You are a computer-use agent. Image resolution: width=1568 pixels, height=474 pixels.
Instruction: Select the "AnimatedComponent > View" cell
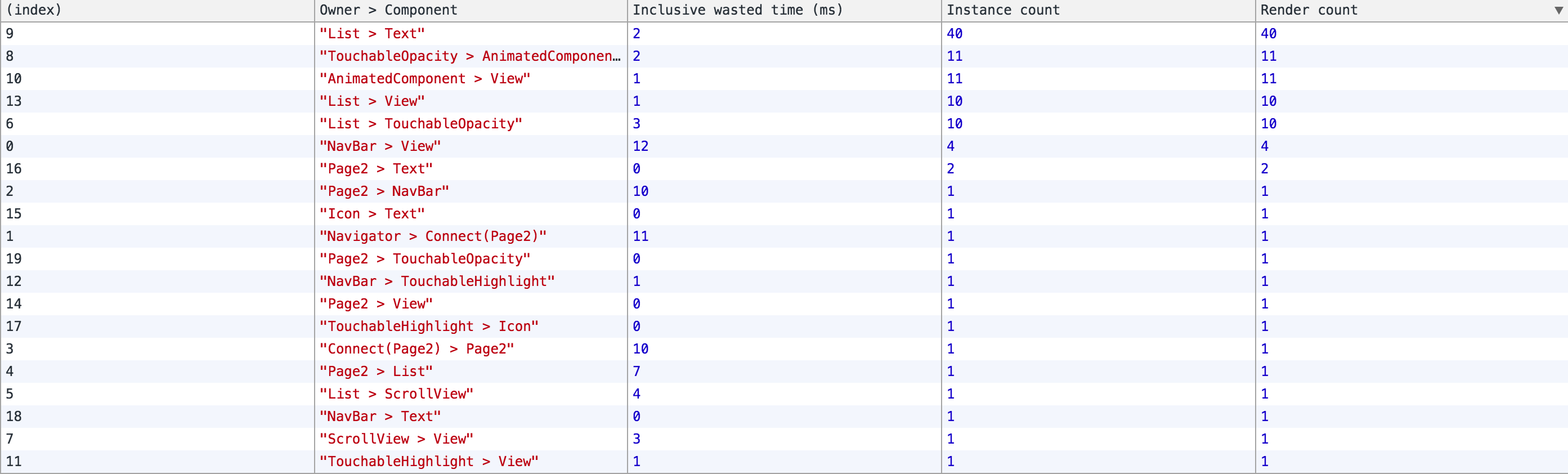point(471,78)
